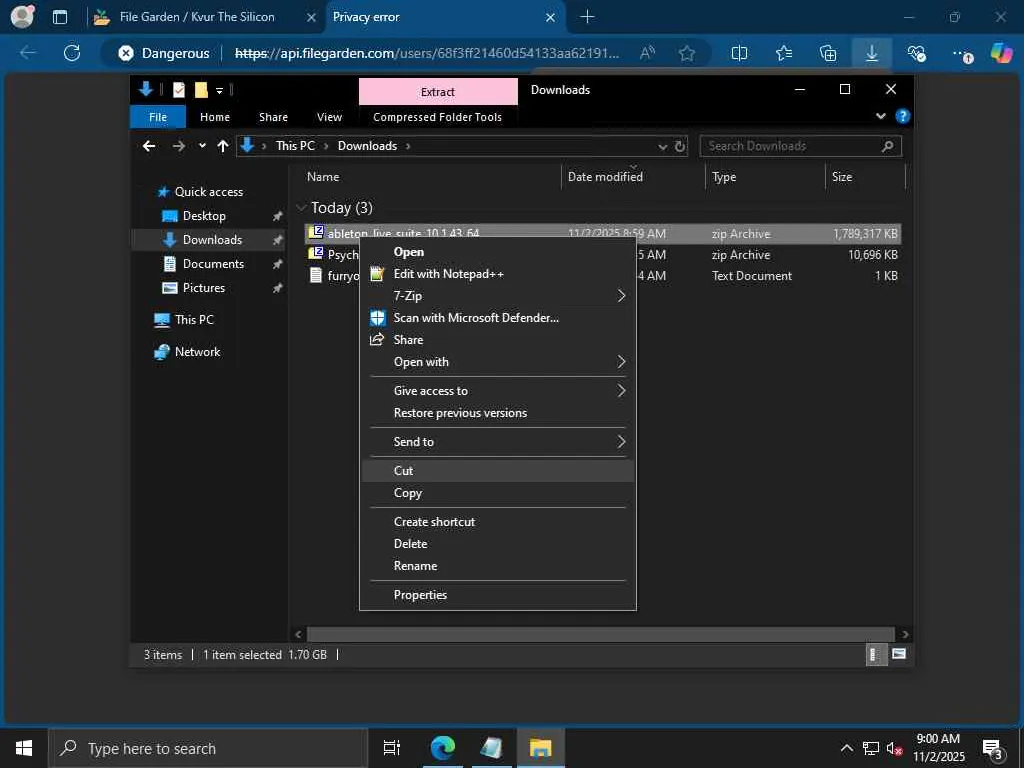1024x768 pixels.
Task: Click the Edge profile avatar icon
Action: [22, 17]
